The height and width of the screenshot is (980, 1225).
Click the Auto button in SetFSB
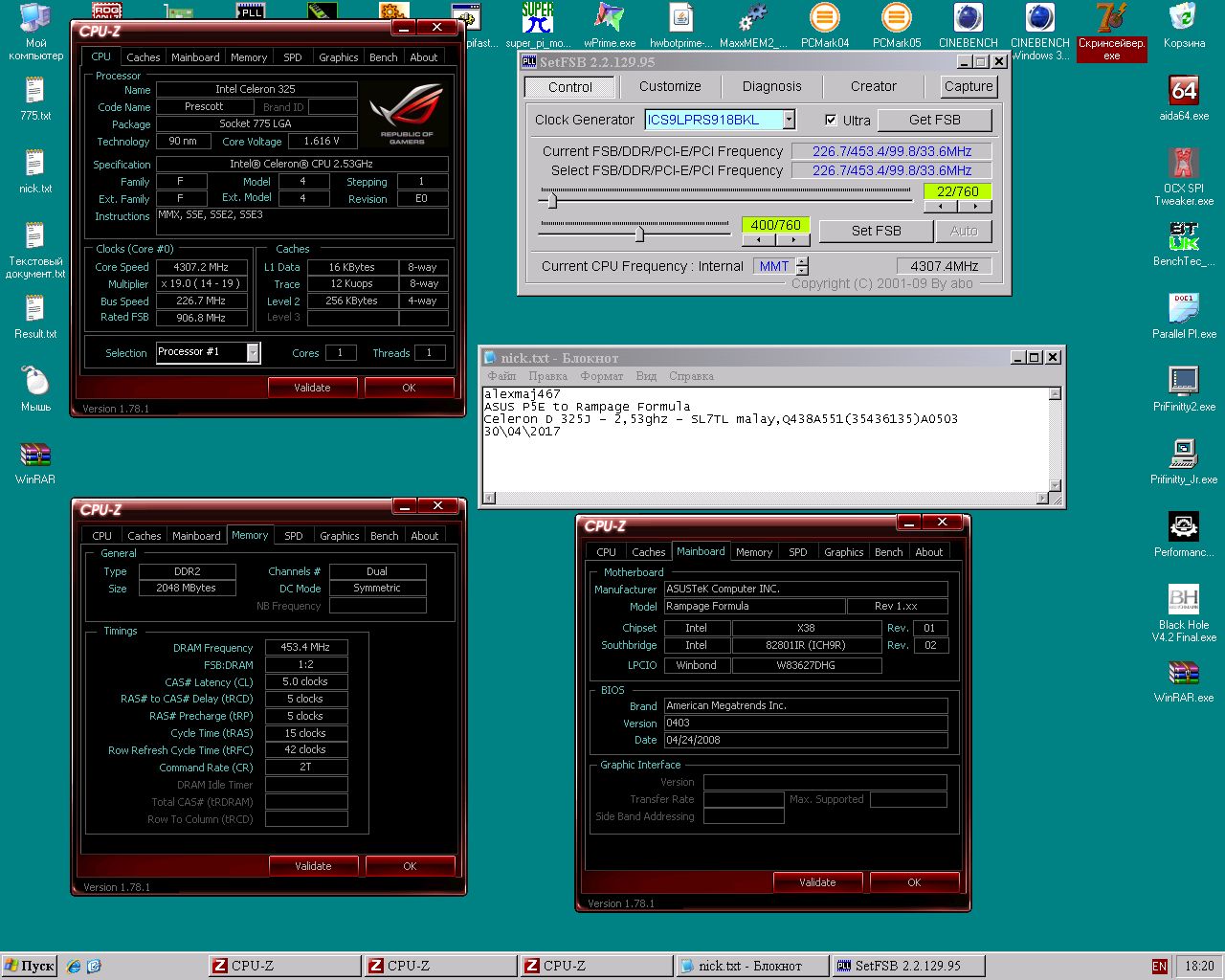(x=964, y=231)
